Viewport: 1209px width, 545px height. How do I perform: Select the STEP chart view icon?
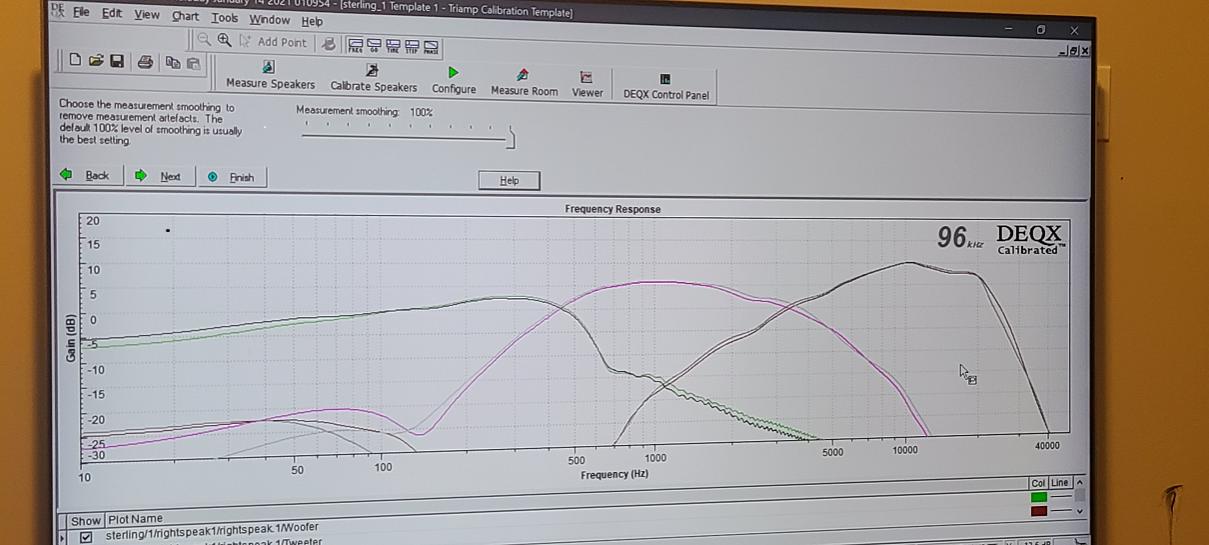tap(411, 47)
